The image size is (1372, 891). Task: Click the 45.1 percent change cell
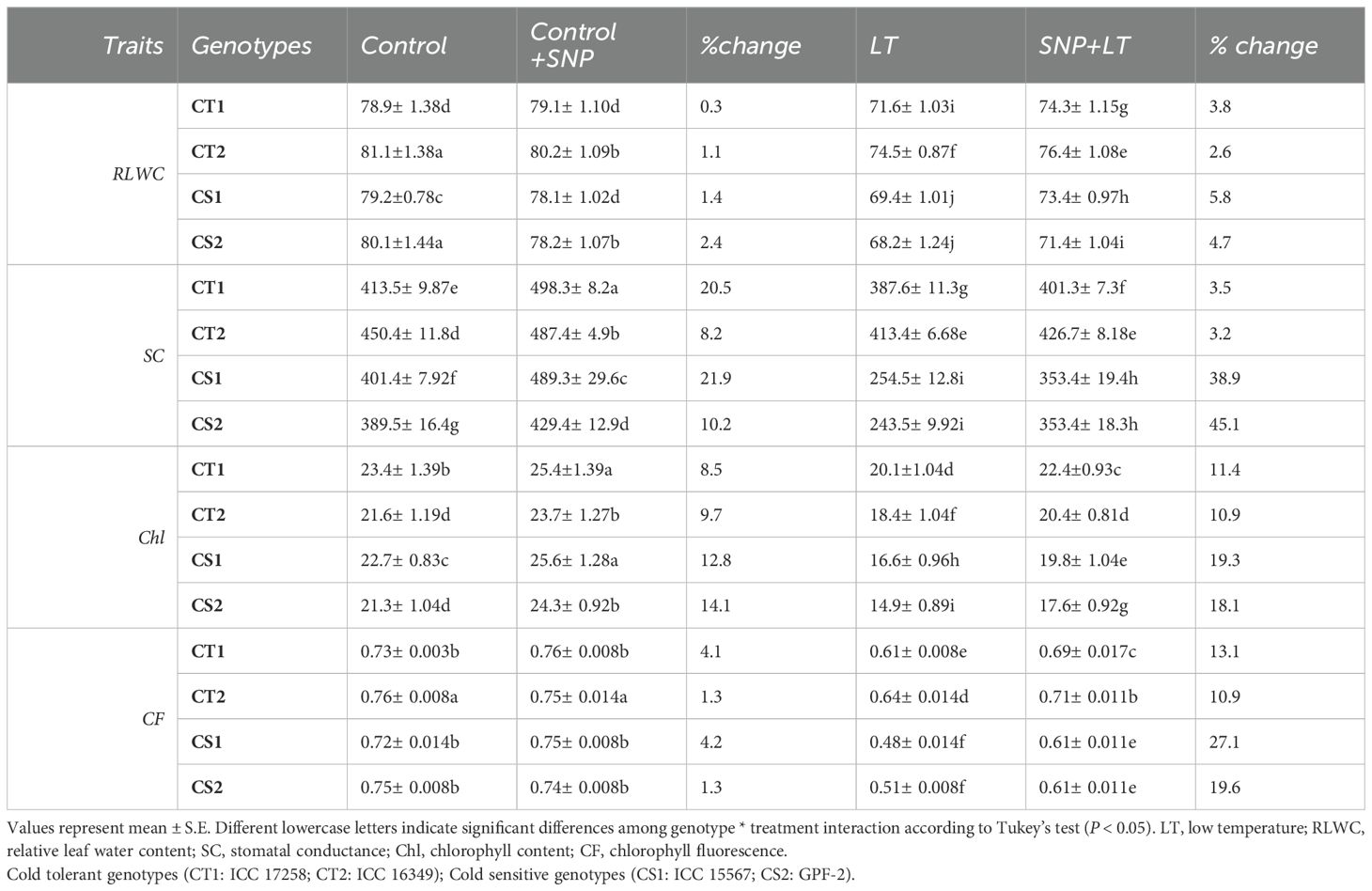(1224, 424)
